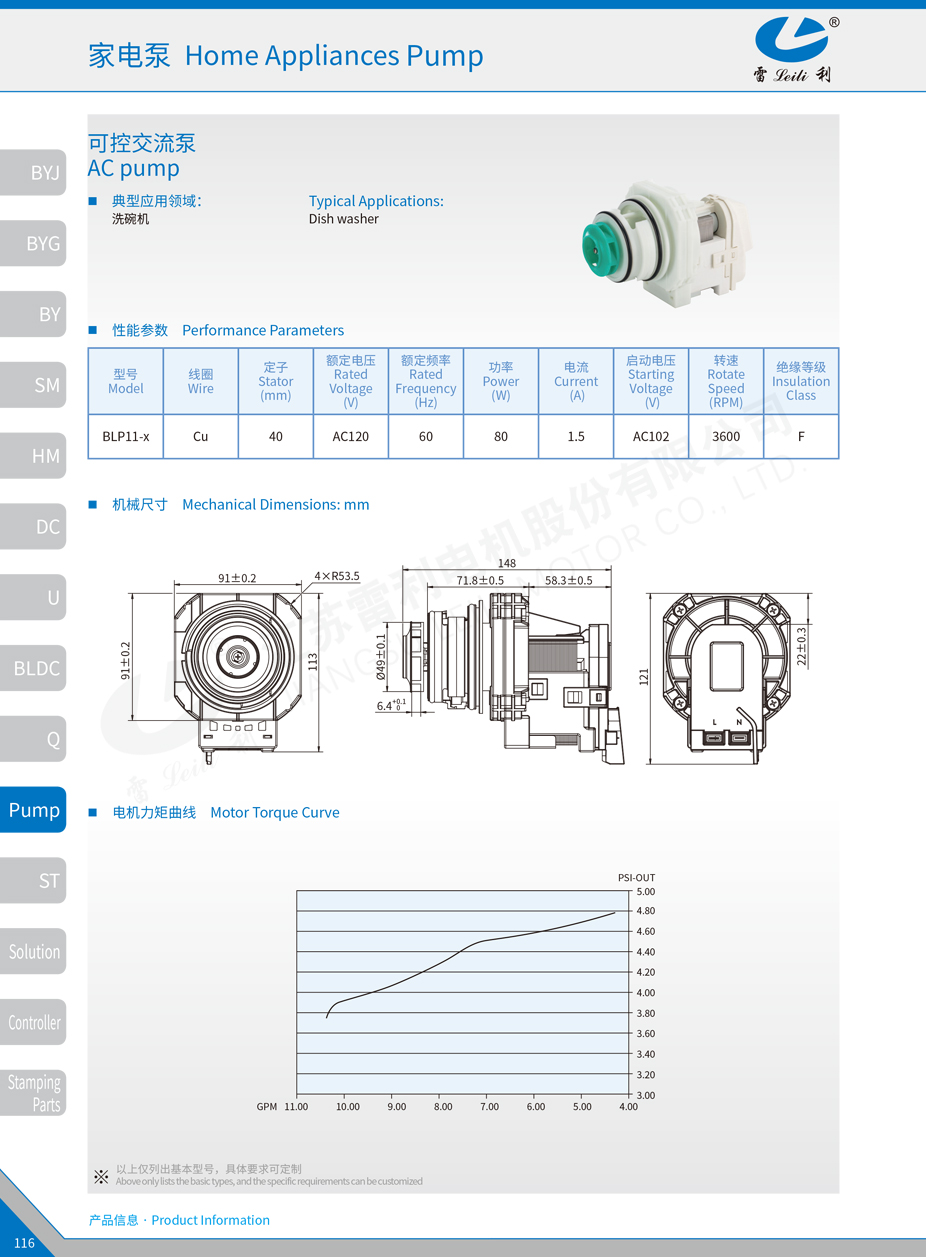
Task: Click the BLP11-x model cell
Action: click(126, 437)
